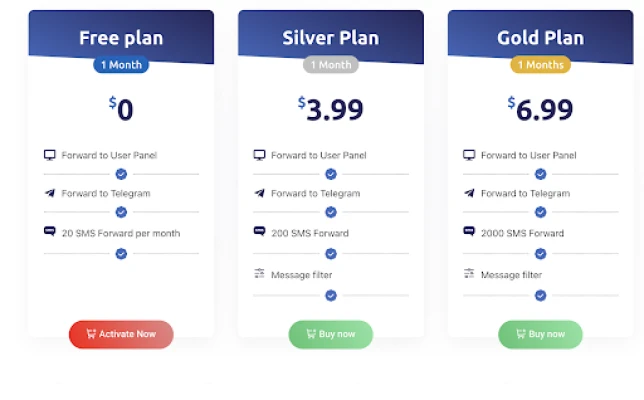The width and height of the screenshot is (644, 400).
Task: Click the gray 1 Month badge on Silver Plan
Action: (x=331, y=65)
